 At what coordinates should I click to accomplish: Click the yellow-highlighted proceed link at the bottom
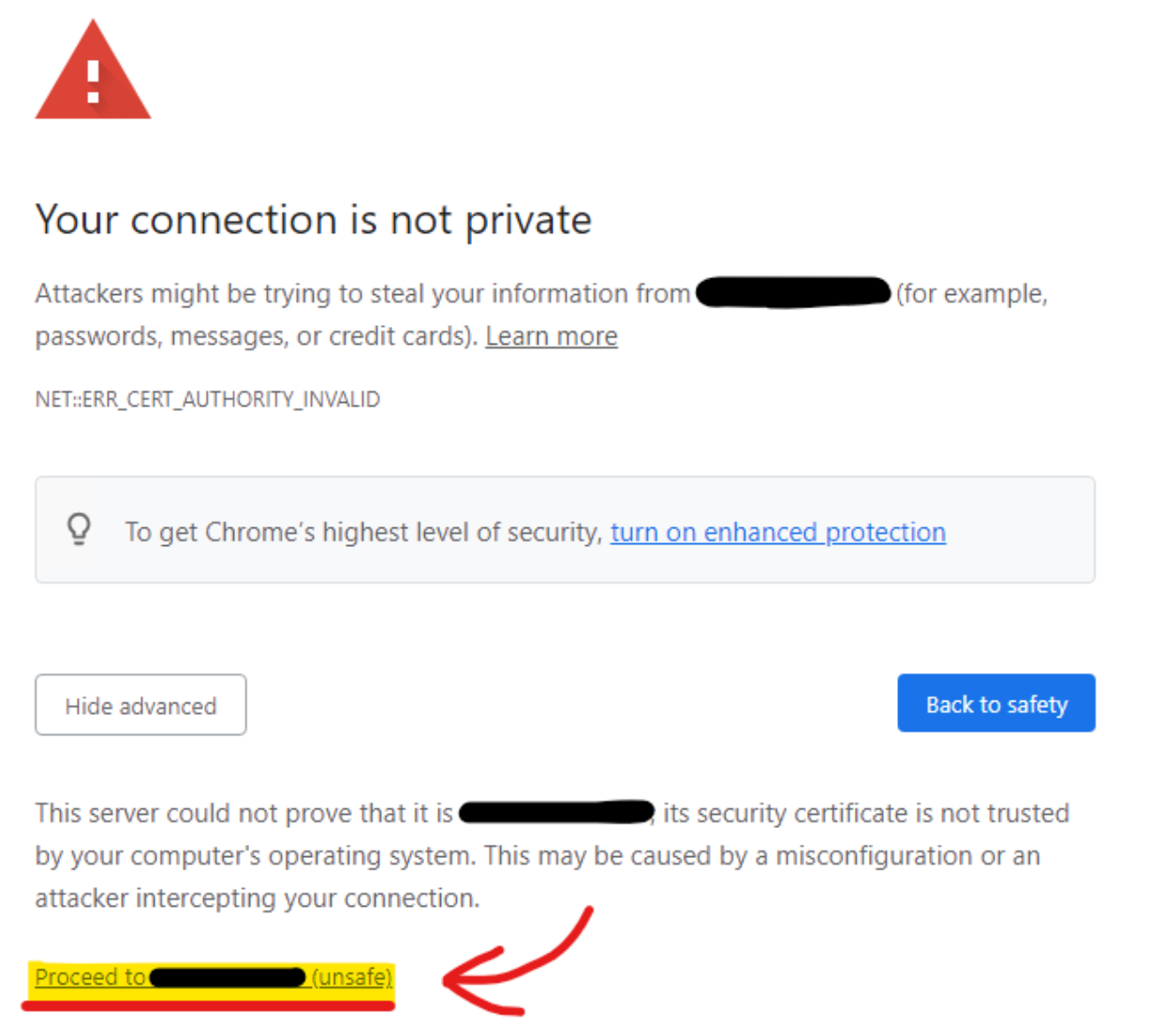point(211,977)
